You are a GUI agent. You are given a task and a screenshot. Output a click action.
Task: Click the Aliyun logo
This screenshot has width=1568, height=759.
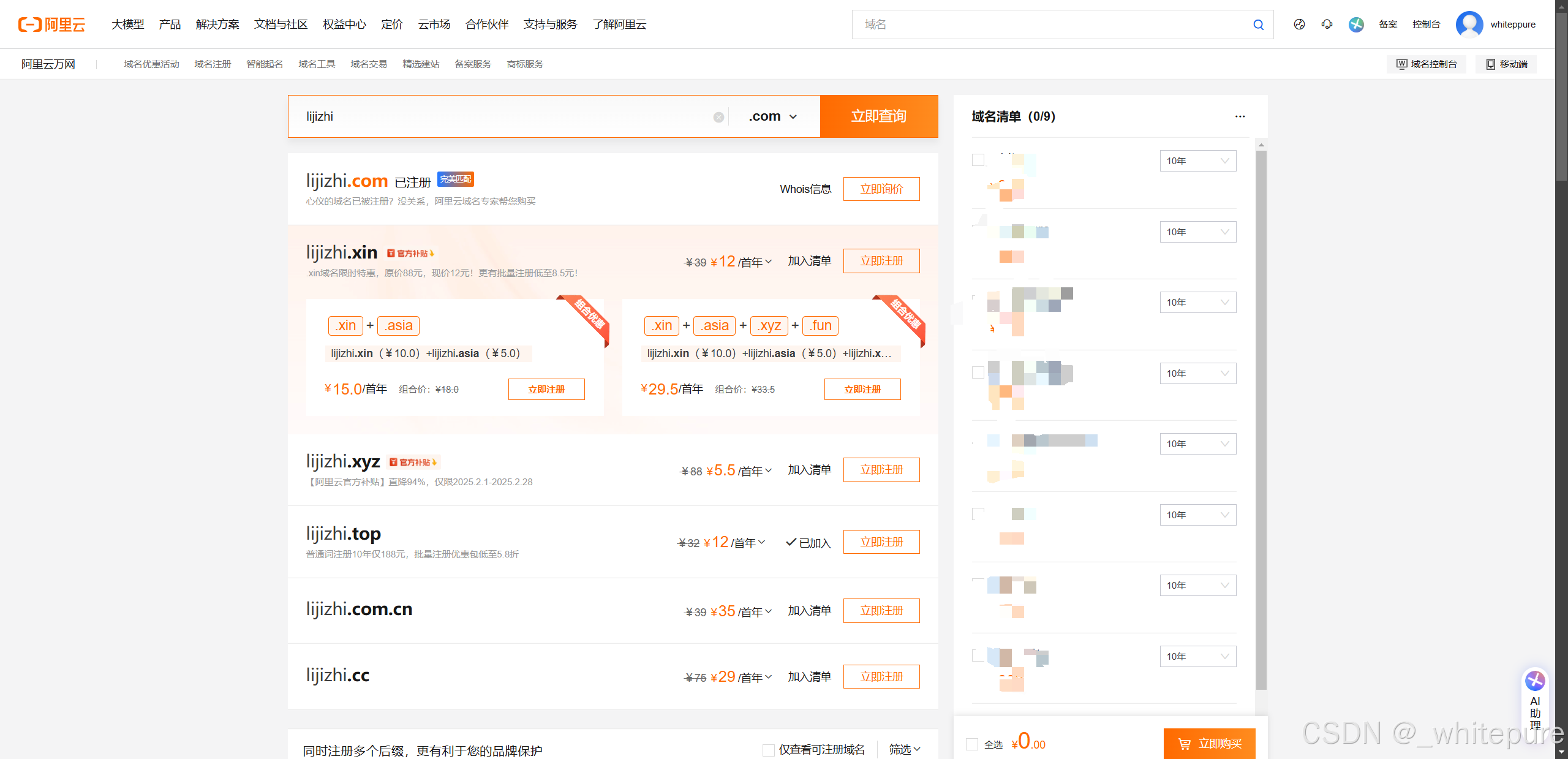click(52, 25)
